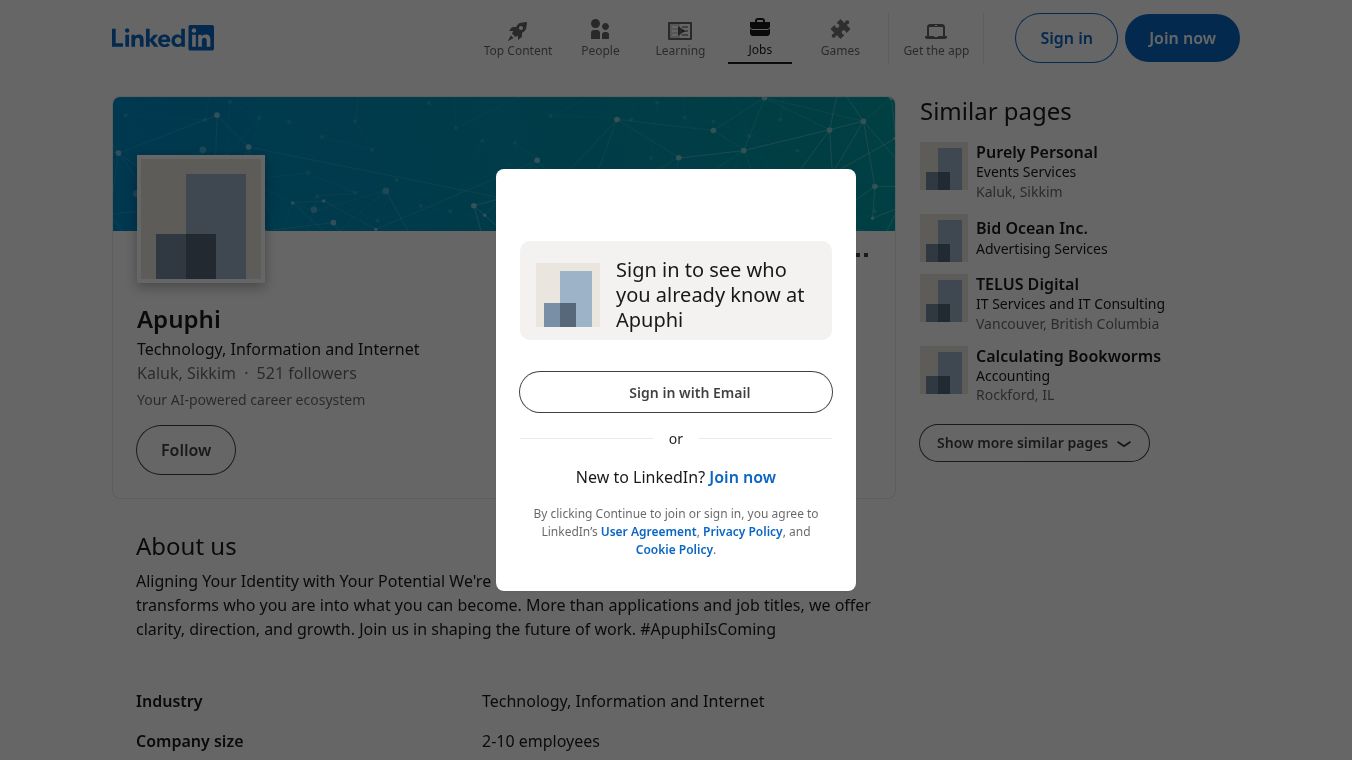Open the Privacy Policy link
This screenshot has height=760, width=1352.
[743, 532]
